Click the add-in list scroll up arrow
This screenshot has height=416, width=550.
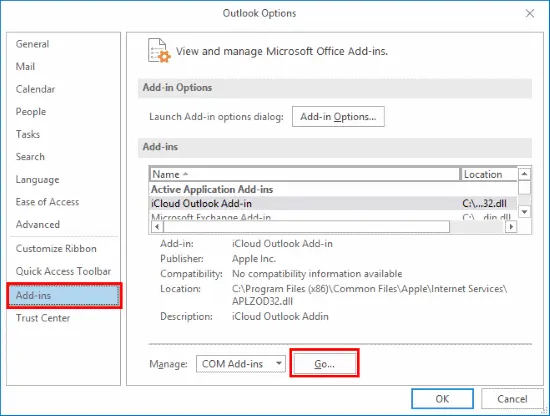click(x=524, y=174)
